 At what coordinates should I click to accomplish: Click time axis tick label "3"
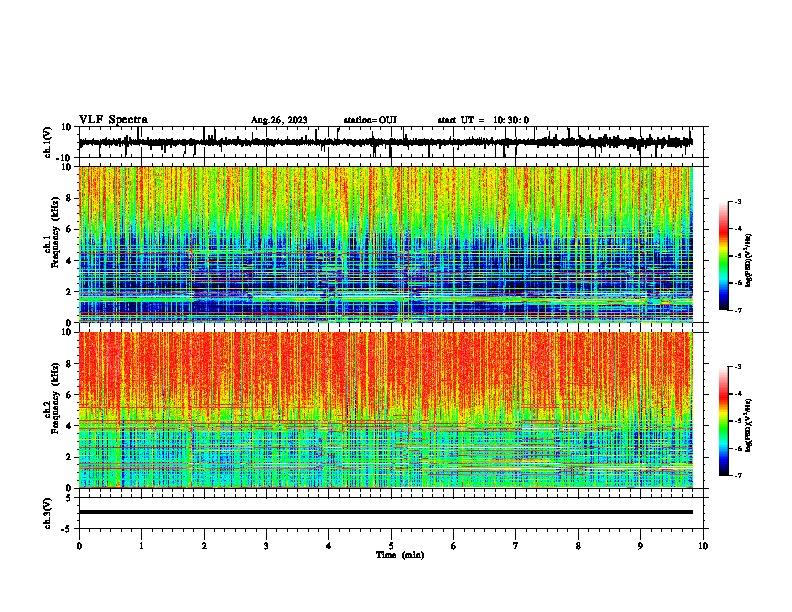pos(266,546)
